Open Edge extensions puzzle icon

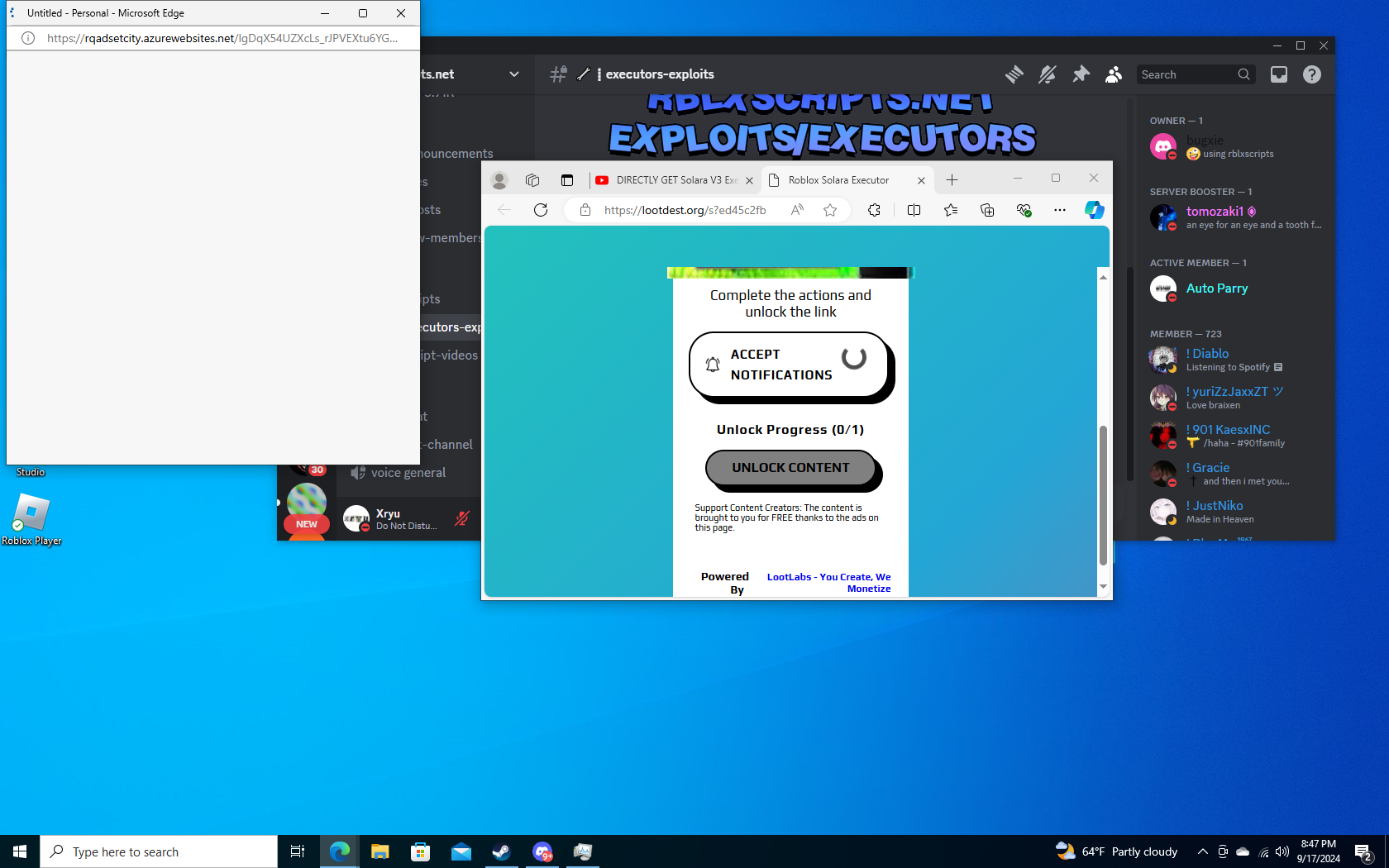(874, 210)
